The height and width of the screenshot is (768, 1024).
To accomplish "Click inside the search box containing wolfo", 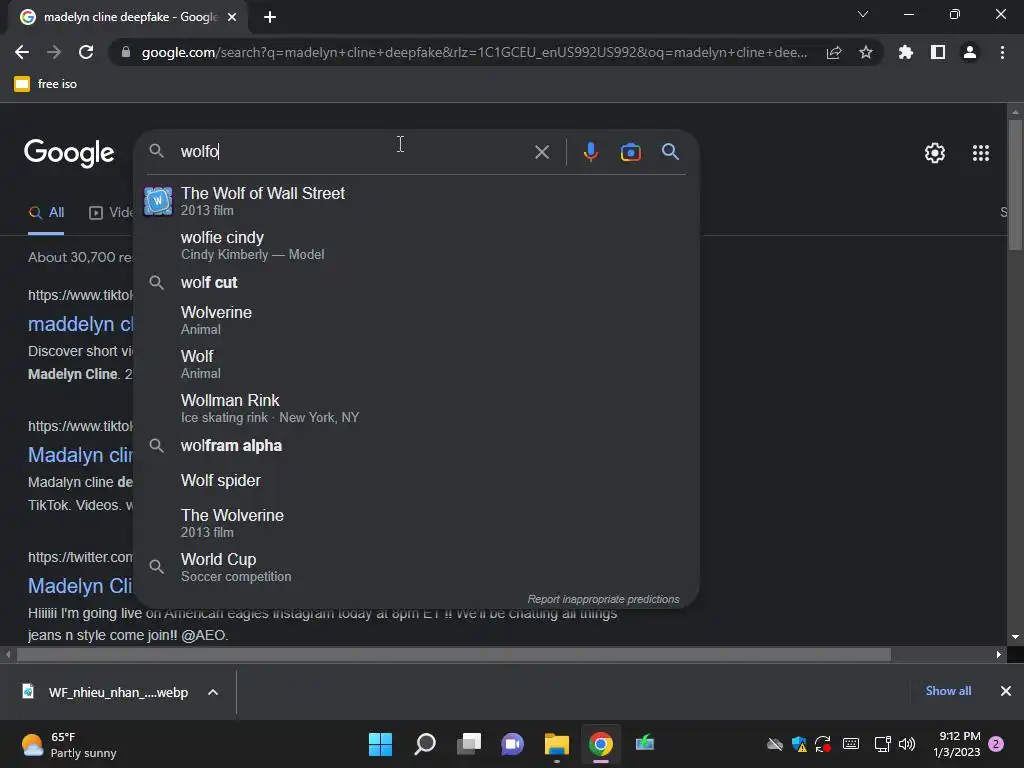I will [353, 152].
